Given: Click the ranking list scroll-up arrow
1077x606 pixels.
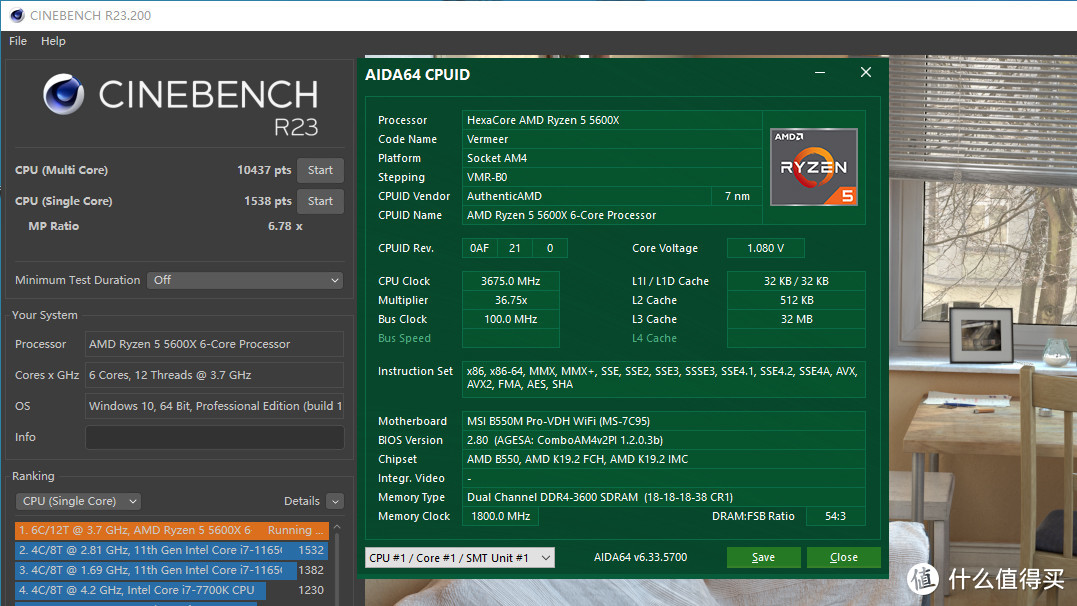Looking at the screenshot, I should tap(337, 527).
